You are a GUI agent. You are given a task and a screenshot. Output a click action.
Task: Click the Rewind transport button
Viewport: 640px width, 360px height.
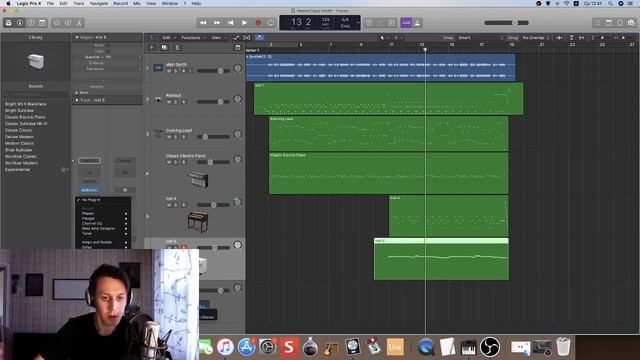[203, 23]
